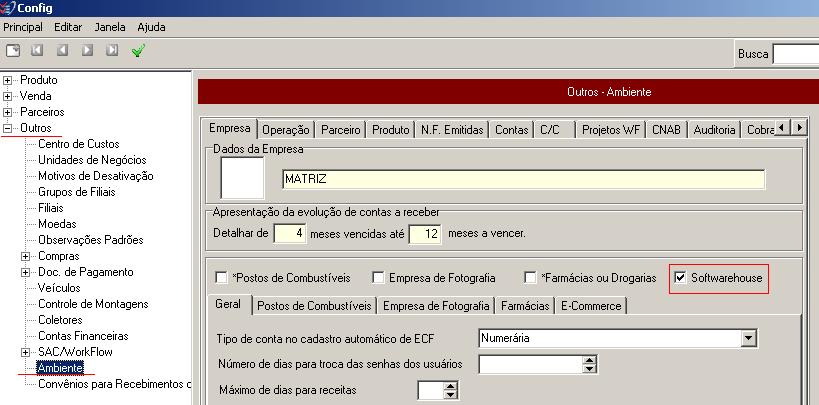
Task: Switch to the Operação tab
Action: pos(286,130)
